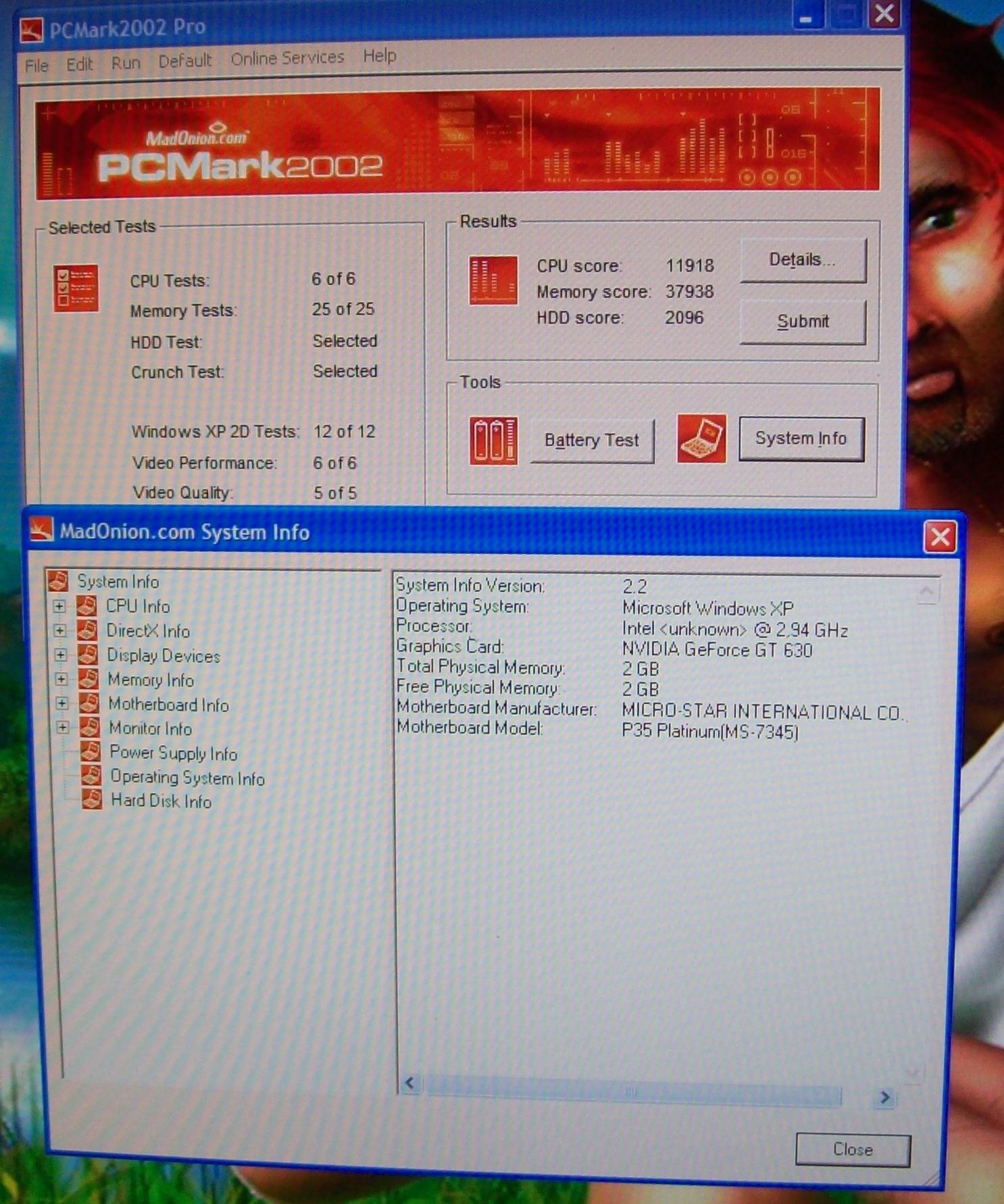Click the System Info button in Tools
Viewport: 1004px width, 1204px height.
click(x=801, y=438)
